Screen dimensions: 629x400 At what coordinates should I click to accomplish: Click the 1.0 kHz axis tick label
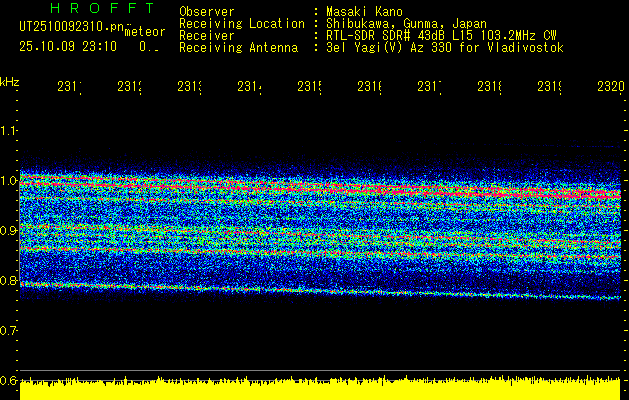point(8,181)
